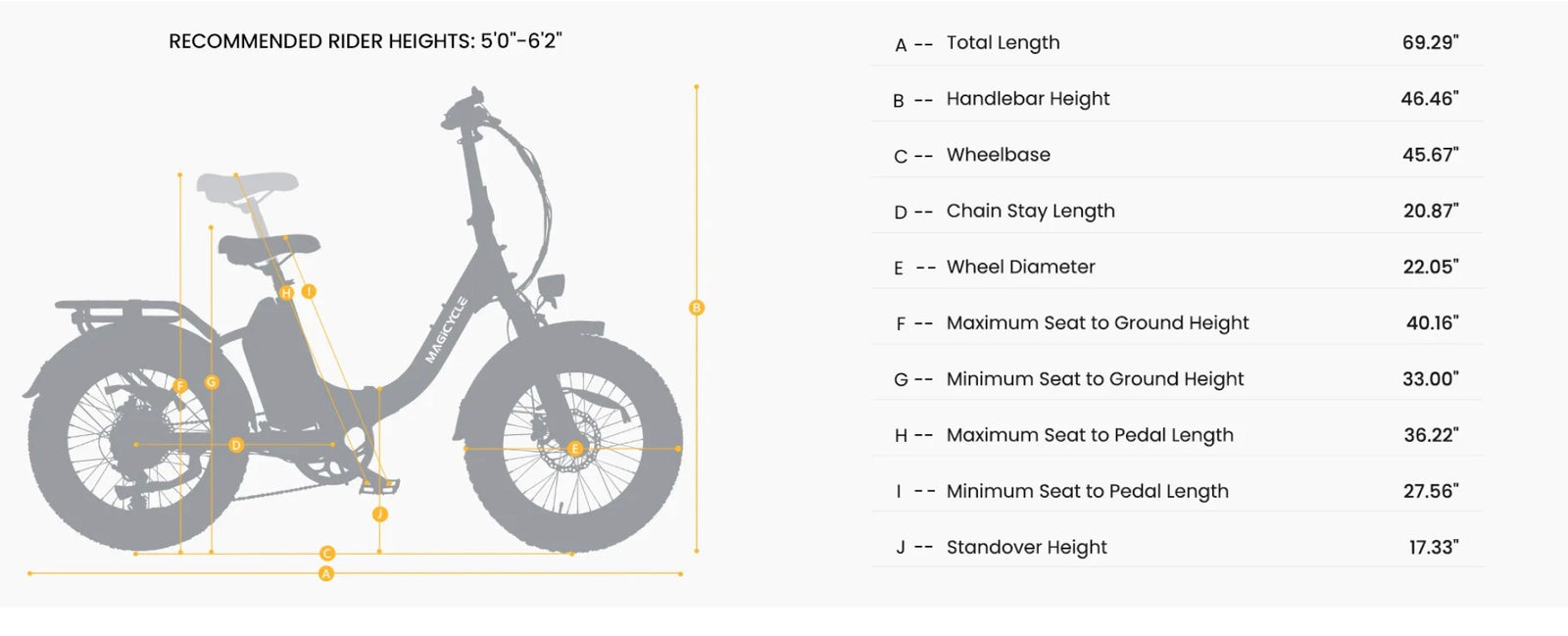
Task: Click the MAGICYCLE logo on the bike frame
Action: tap(446, 330)
